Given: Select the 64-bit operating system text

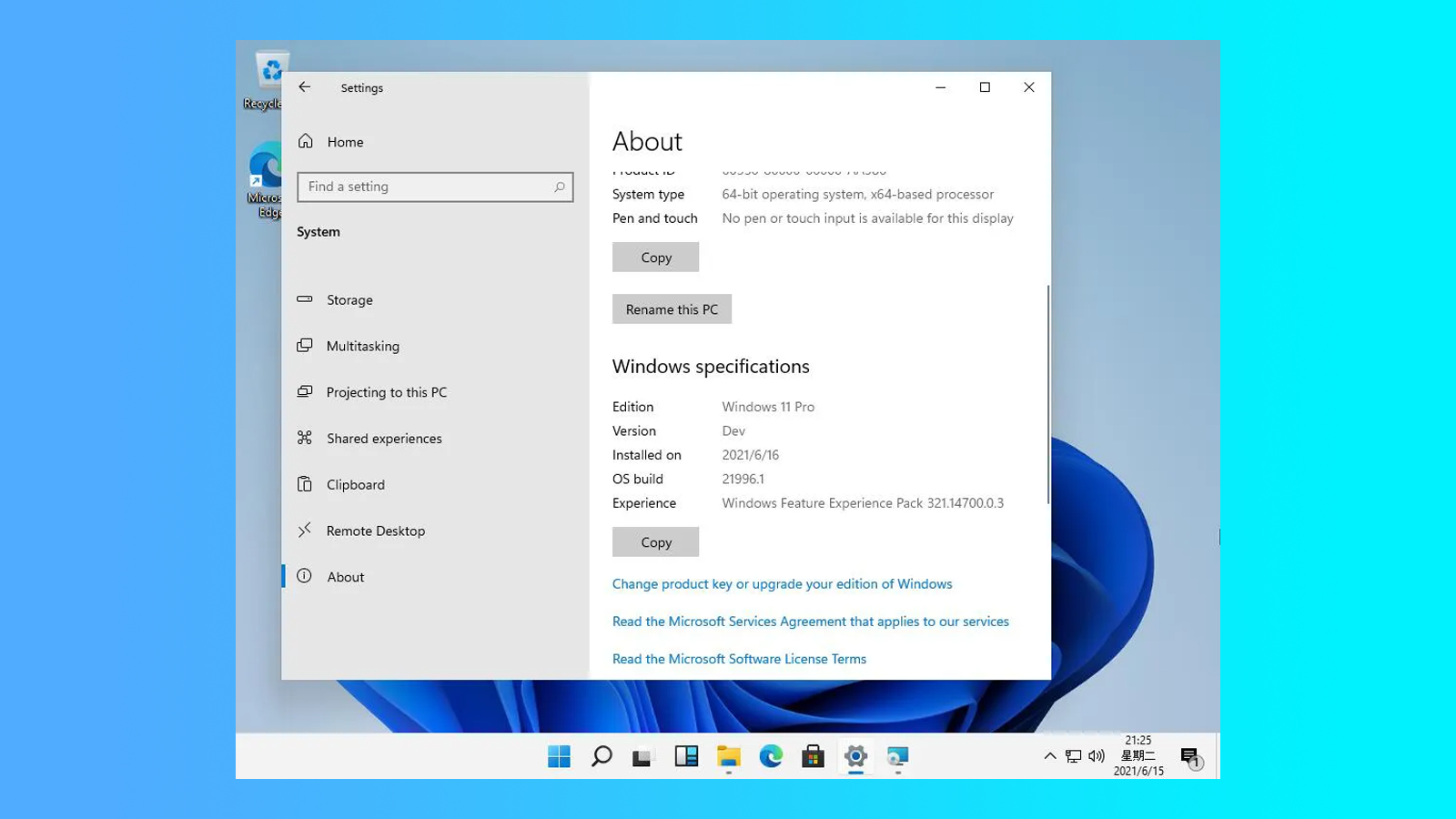Looking at the screenshot, I should [858, 195].
